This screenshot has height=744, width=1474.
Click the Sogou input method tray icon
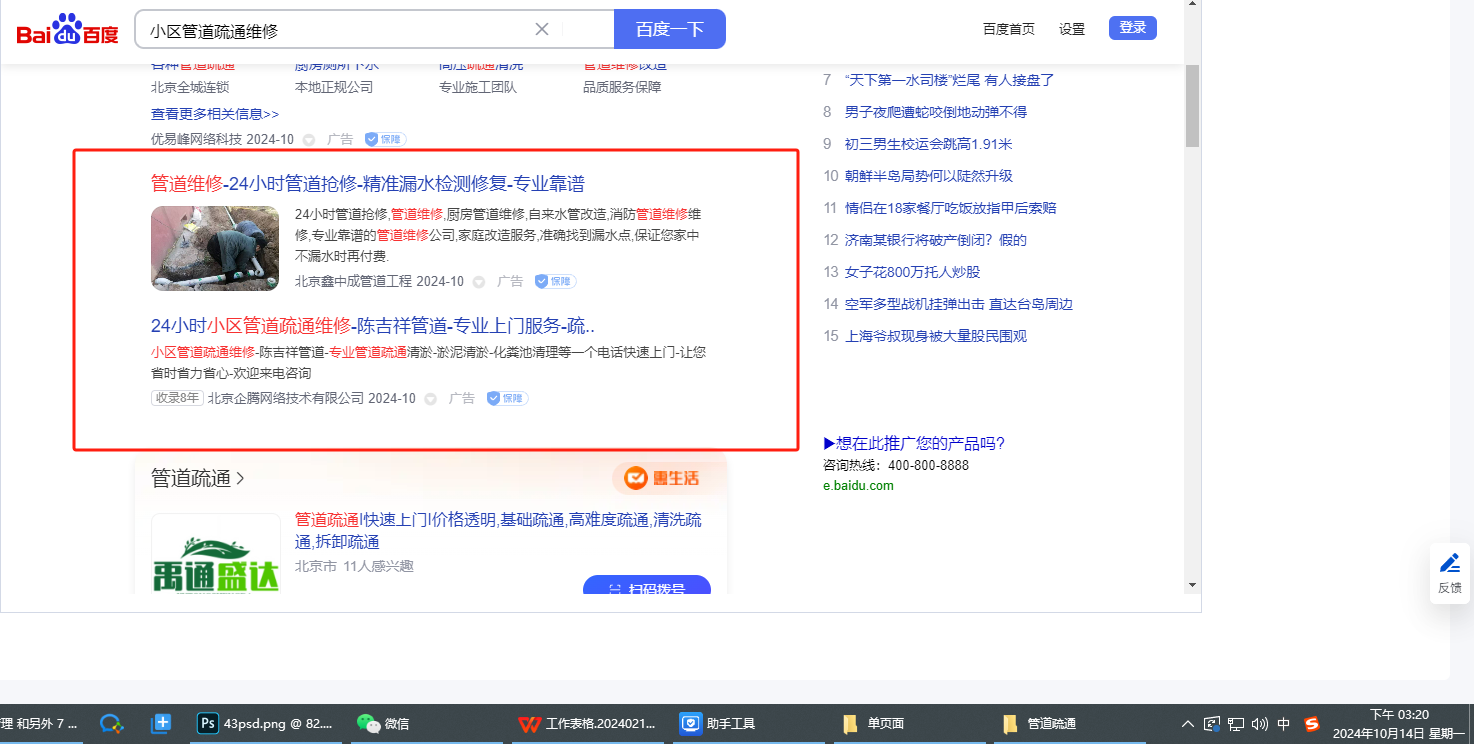(1311, 723)
